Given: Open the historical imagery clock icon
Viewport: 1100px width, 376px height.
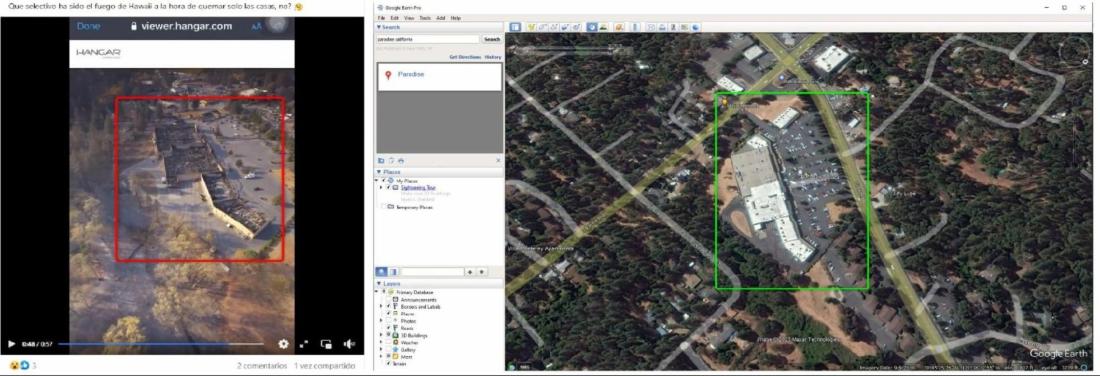Looking at the screenshot, I should [x=591, y=27].
